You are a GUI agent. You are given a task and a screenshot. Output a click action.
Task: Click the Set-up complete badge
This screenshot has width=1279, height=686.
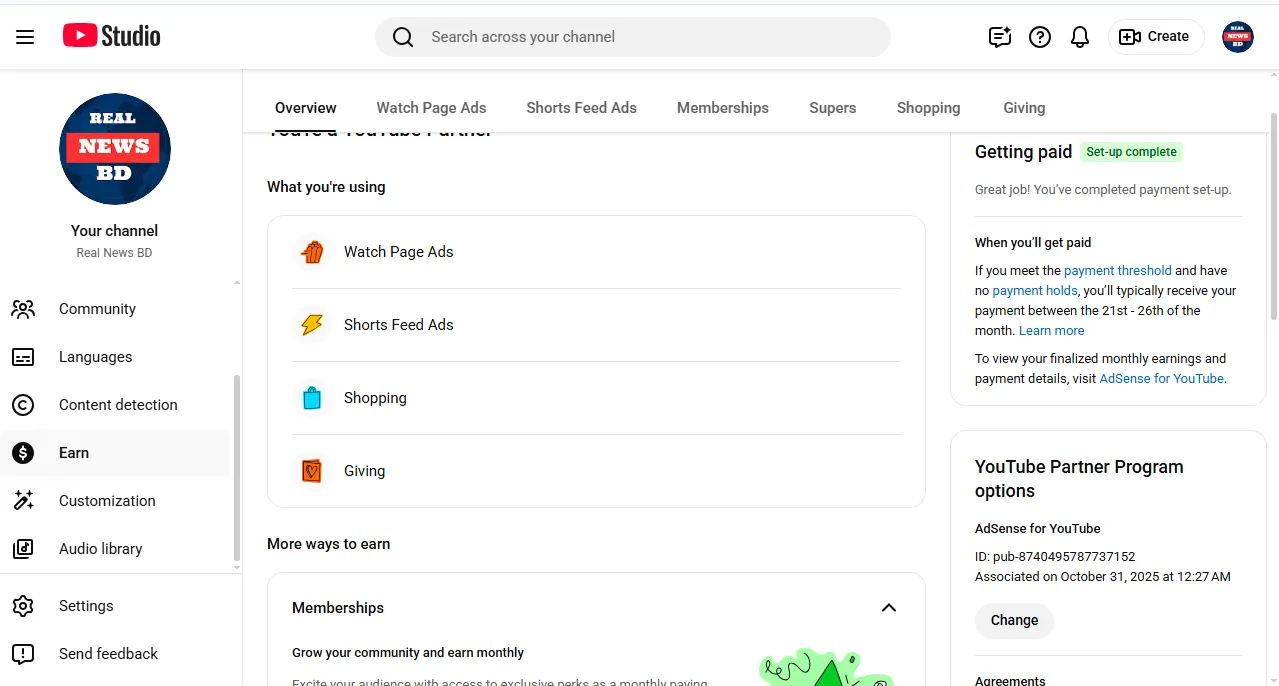(x=1132, y=152)
